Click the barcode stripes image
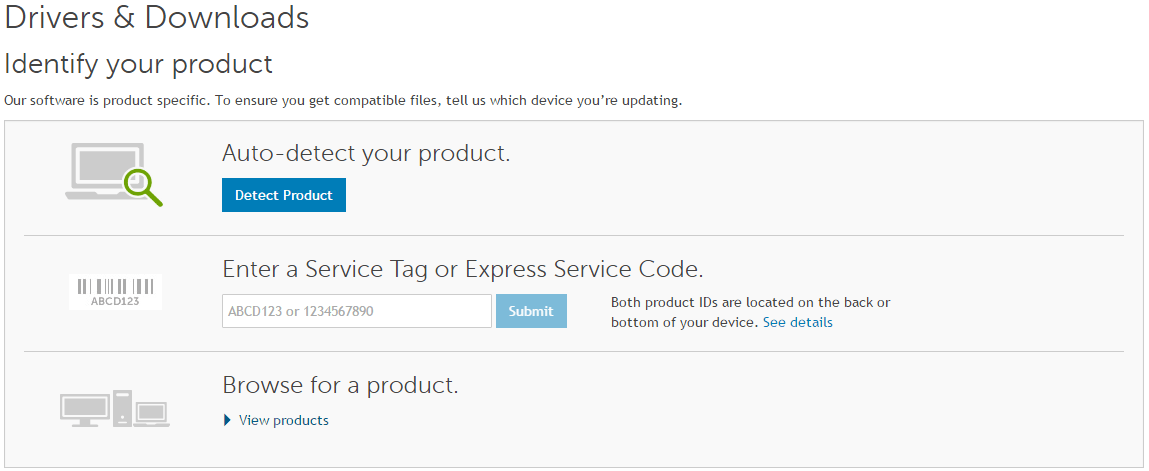Screen dimensions: 1149x471 116,286
